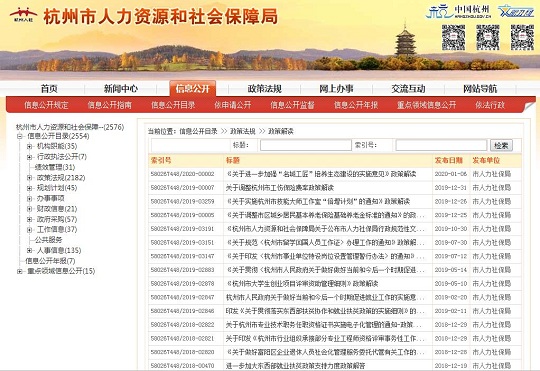Expand the 人事信息(135) tree node

(x=29, y=250)
